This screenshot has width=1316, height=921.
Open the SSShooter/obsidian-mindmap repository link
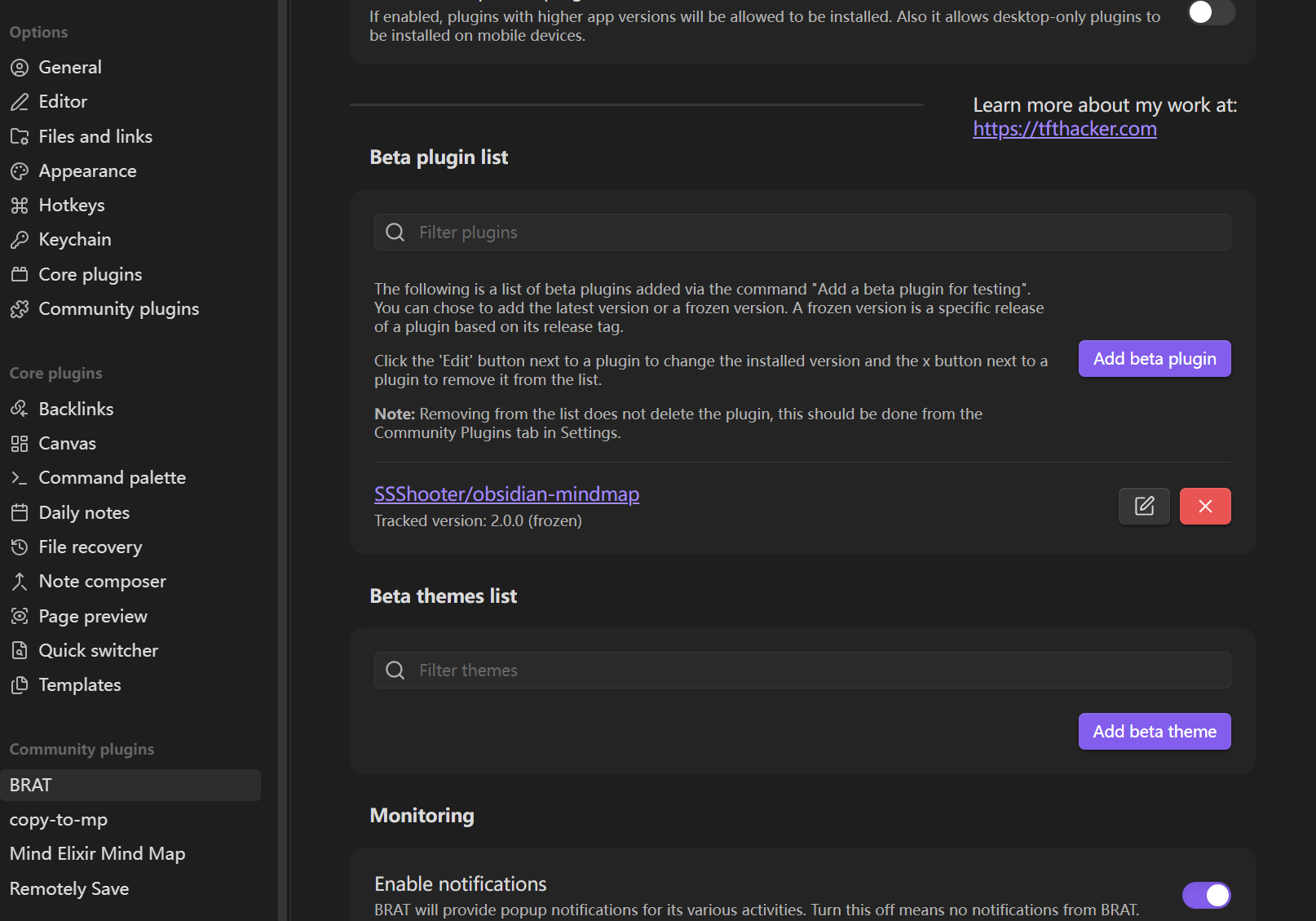click(506, 494)
